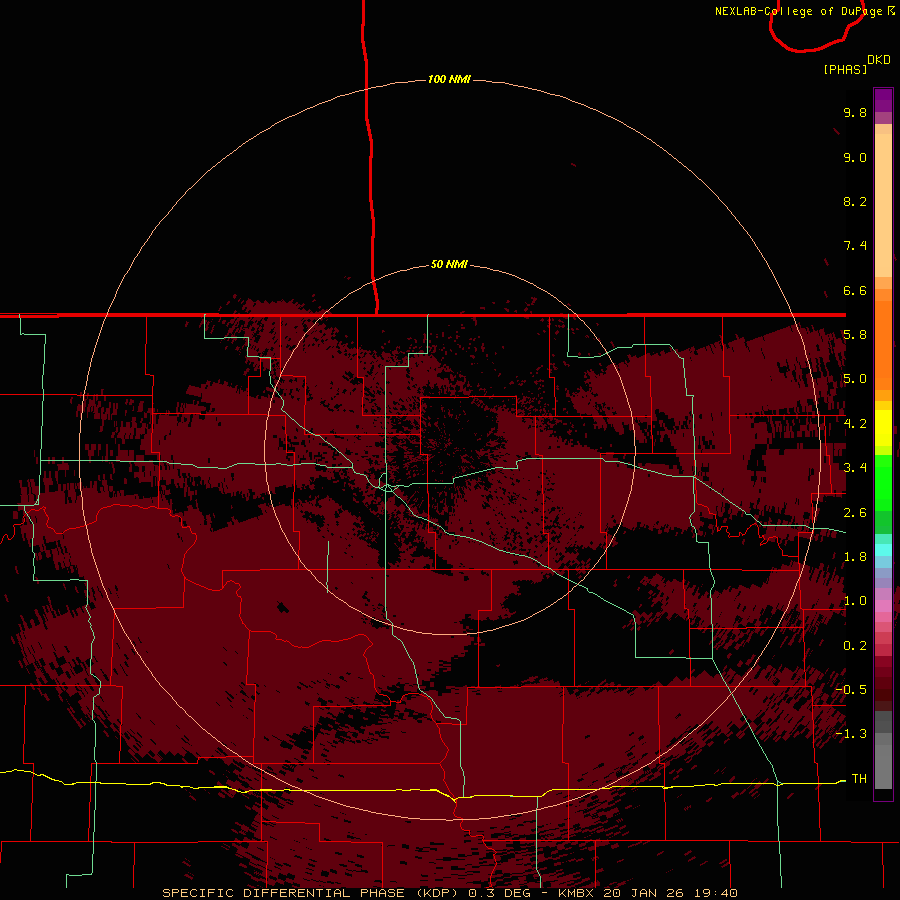This screenshot has width=900, height=900.
Task: Click the 3.4 value on the color scale
Action: point(855,468)
